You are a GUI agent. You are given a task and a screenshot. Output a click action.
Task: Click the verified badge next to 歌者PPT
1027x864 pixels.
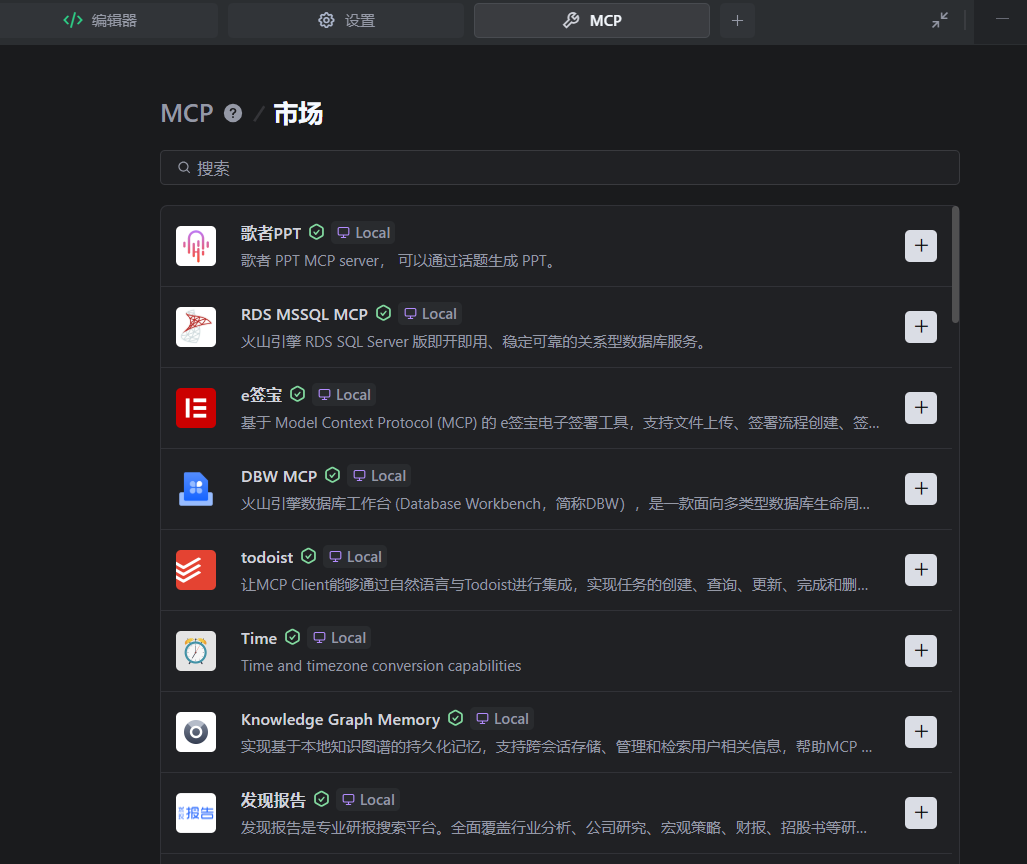[x=316, y=232]
